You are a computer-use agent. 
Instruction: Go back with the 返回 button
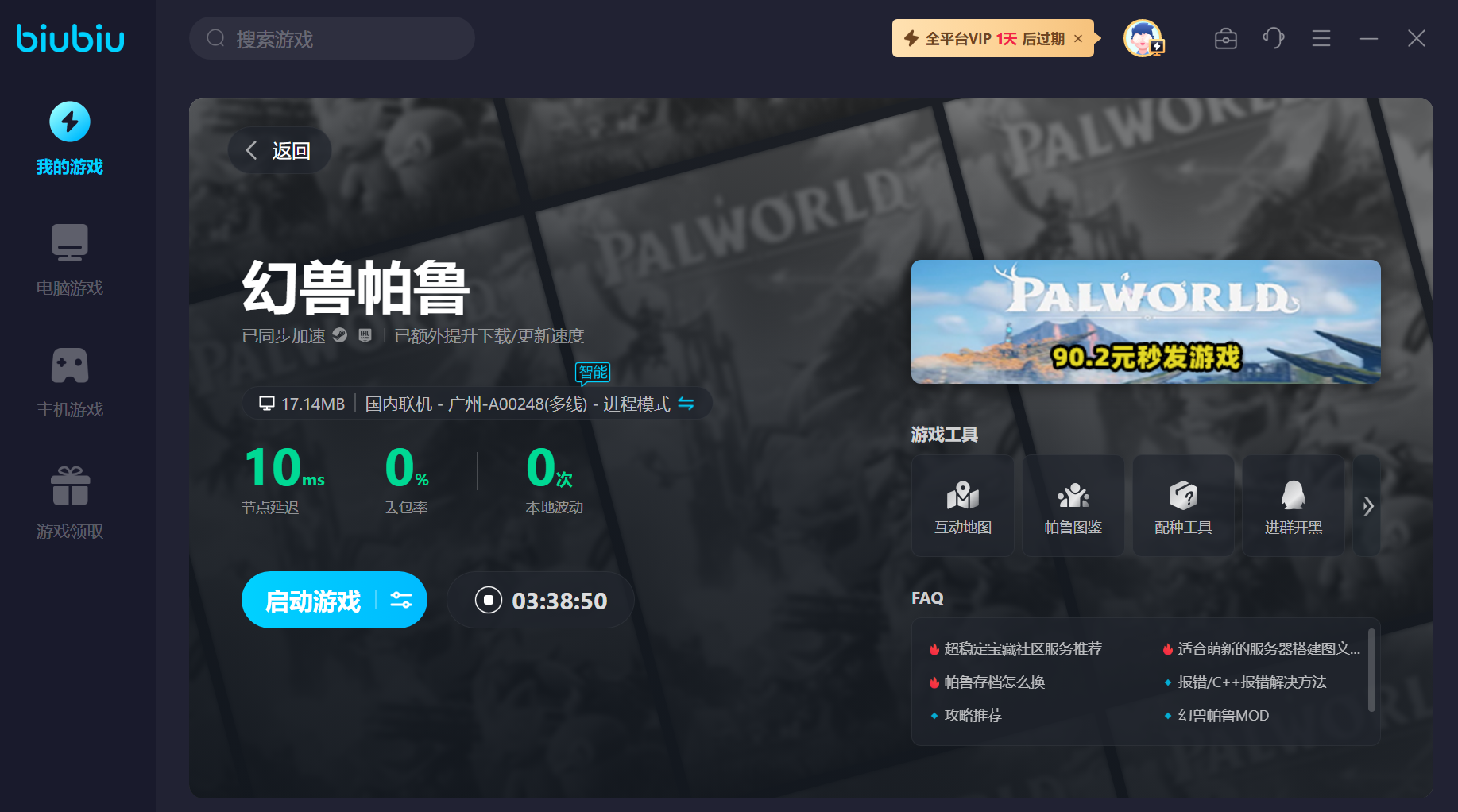[279, 150]
